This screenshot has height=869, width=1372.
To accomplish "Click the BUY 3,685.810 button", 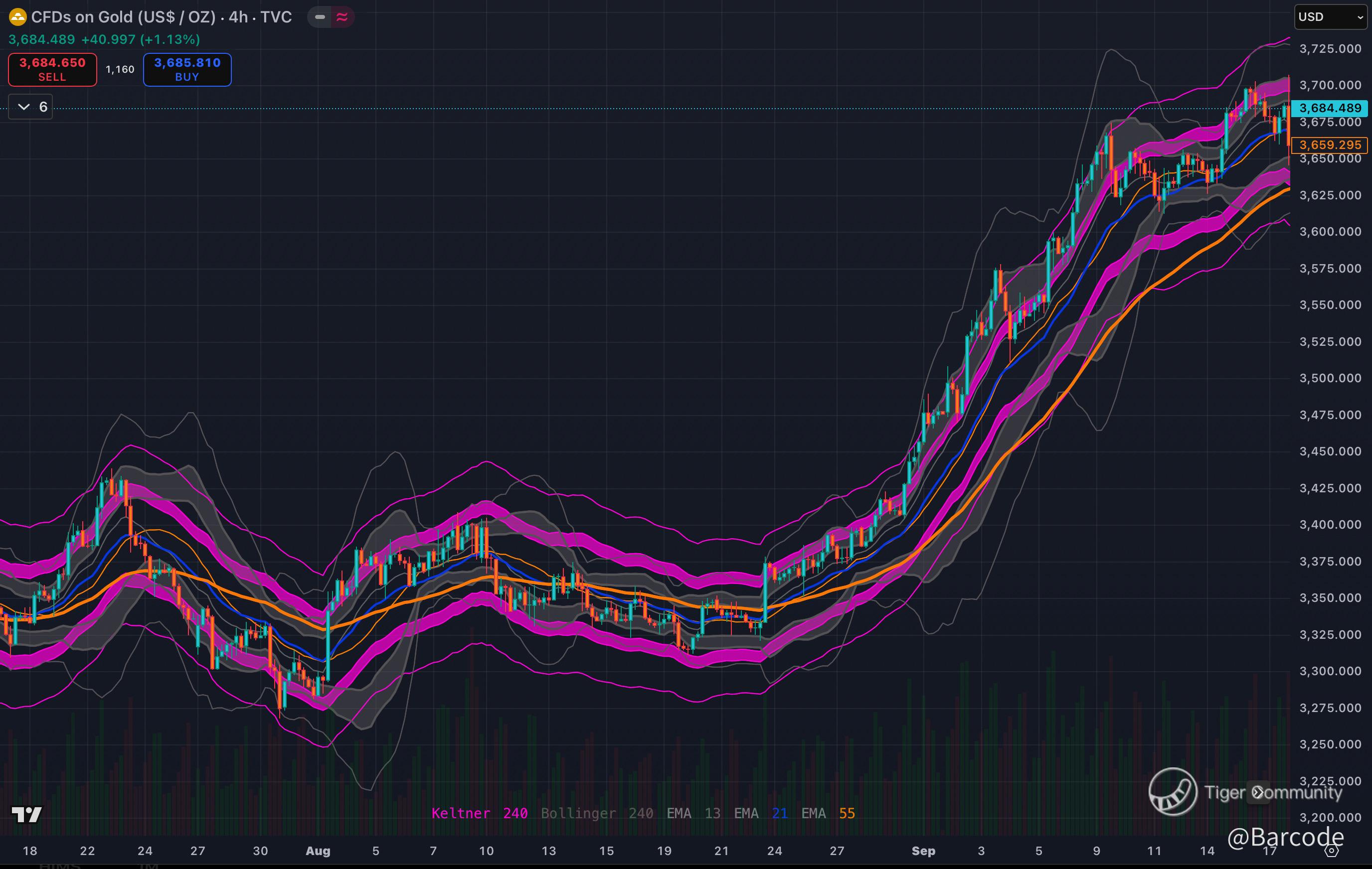I will point(187,69).
